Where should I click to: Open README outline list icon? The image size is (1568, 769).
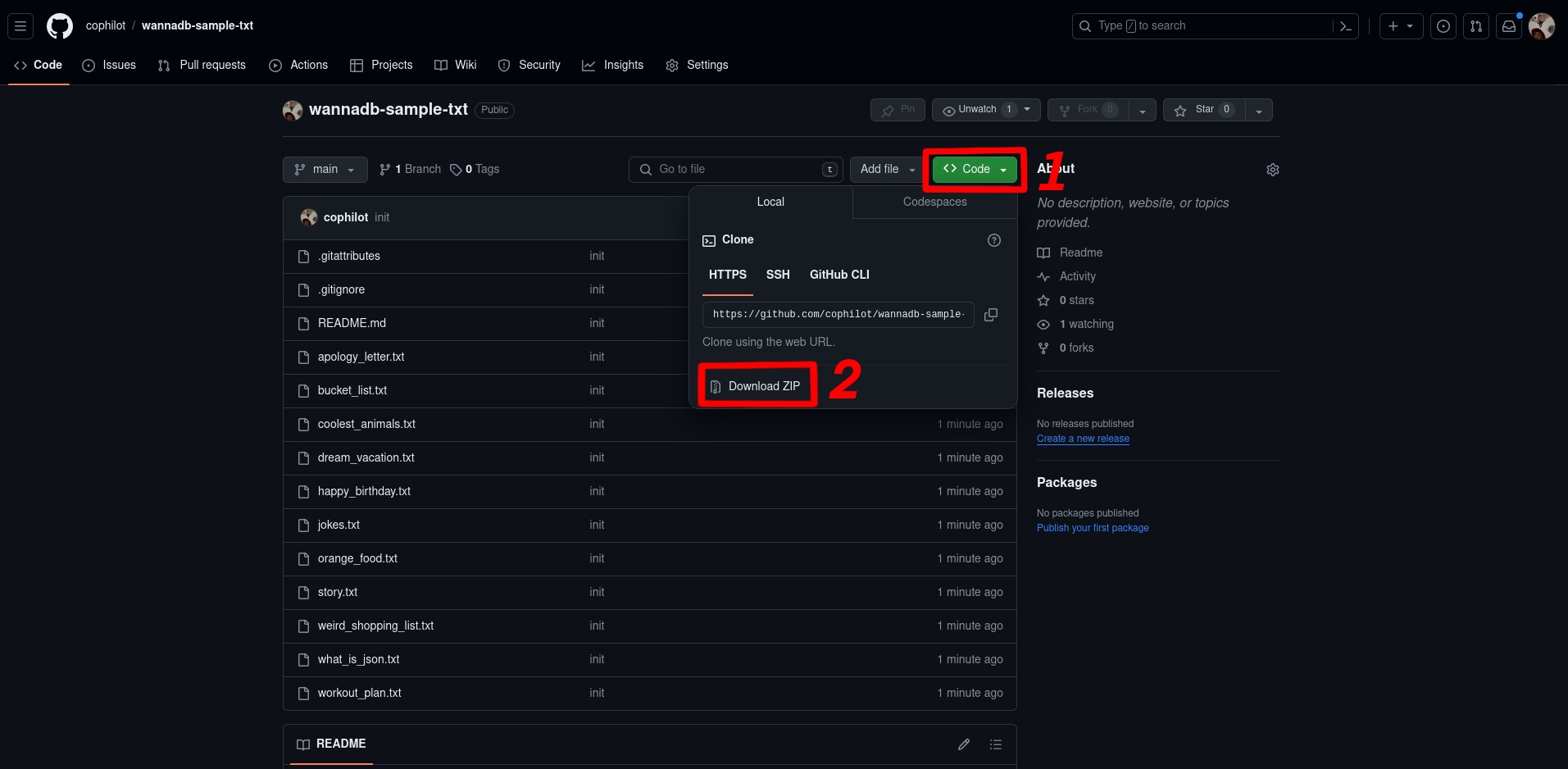tap(996, 744)
